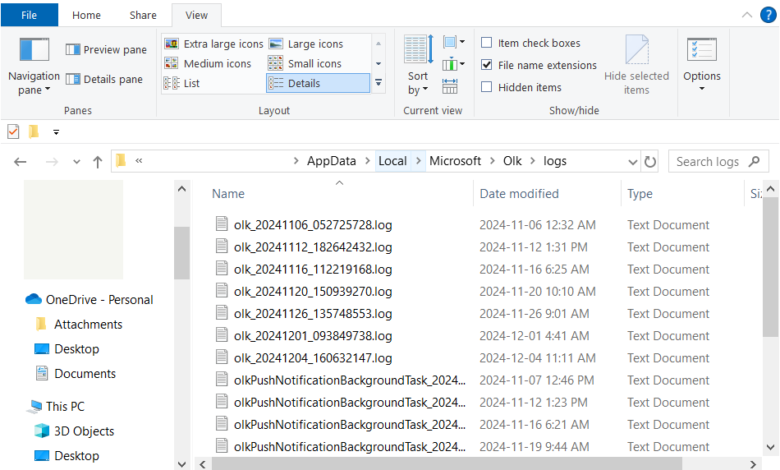
Task: Switch to Small icons layout
Action: 305,64
